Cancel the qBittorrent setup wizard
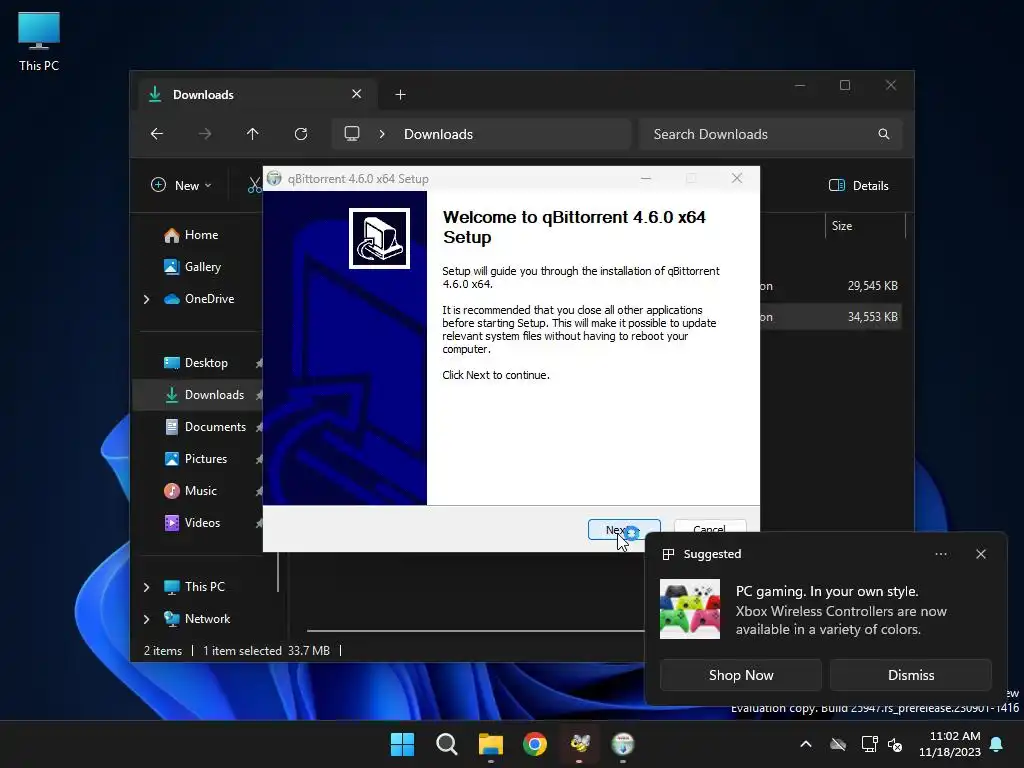This screenshot has width=1024, height=768. 709,526
